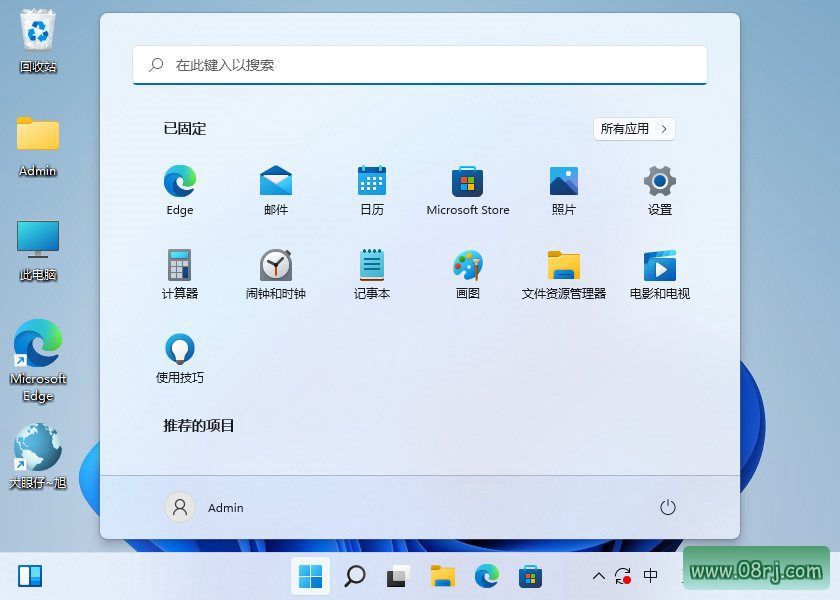Click the 推荐的项目 recommended heading
The height and width of the screenshot is (600, 840).
[199, 425]
